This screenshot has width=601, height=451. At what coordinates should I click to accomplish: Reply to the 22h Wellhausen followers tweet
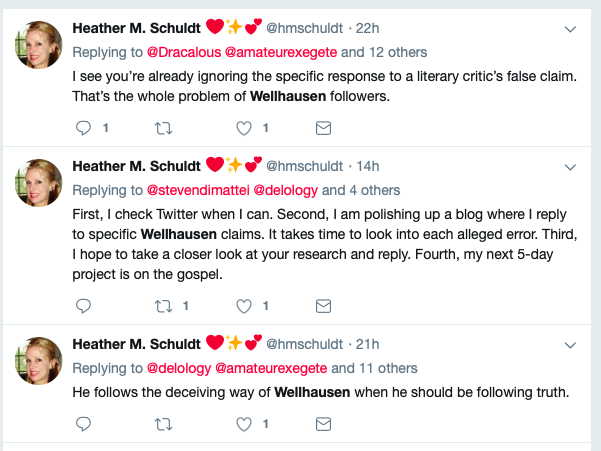(84, 128)
